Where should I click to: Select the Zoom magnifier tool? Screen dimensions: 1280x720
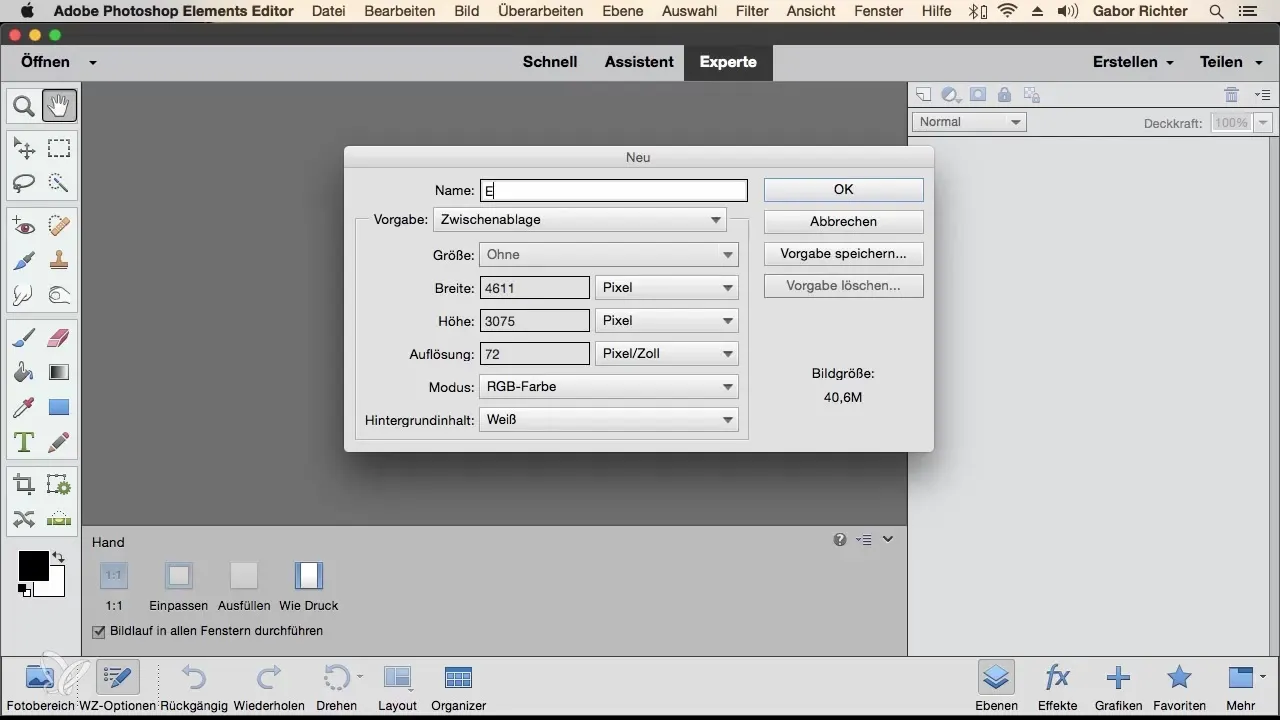(x=24, y=105)
